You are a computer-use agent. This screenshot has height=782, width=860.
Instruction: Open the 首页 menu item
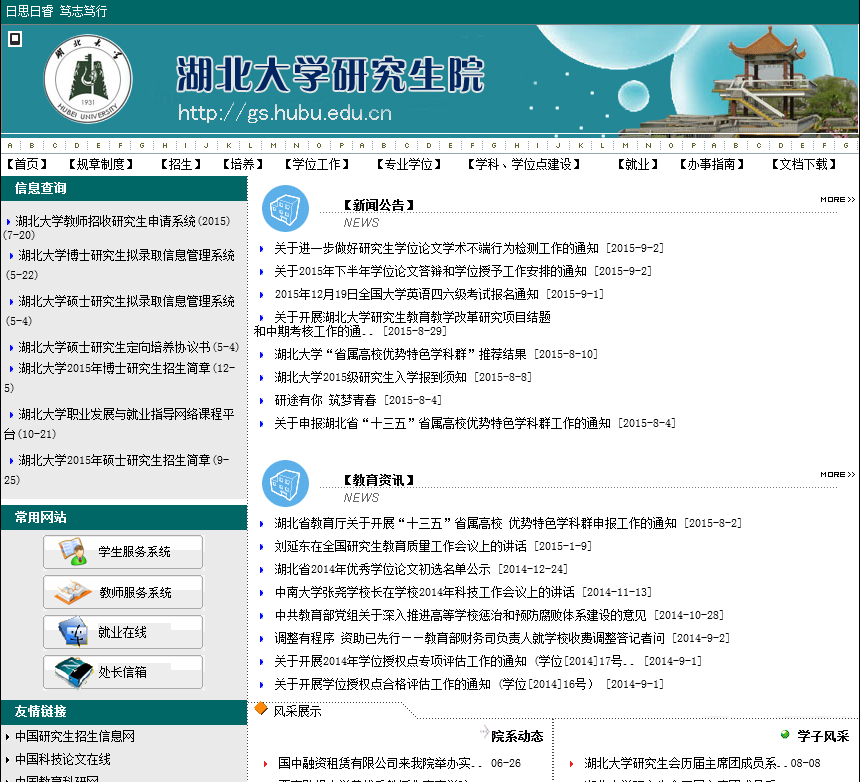[27, 164]
